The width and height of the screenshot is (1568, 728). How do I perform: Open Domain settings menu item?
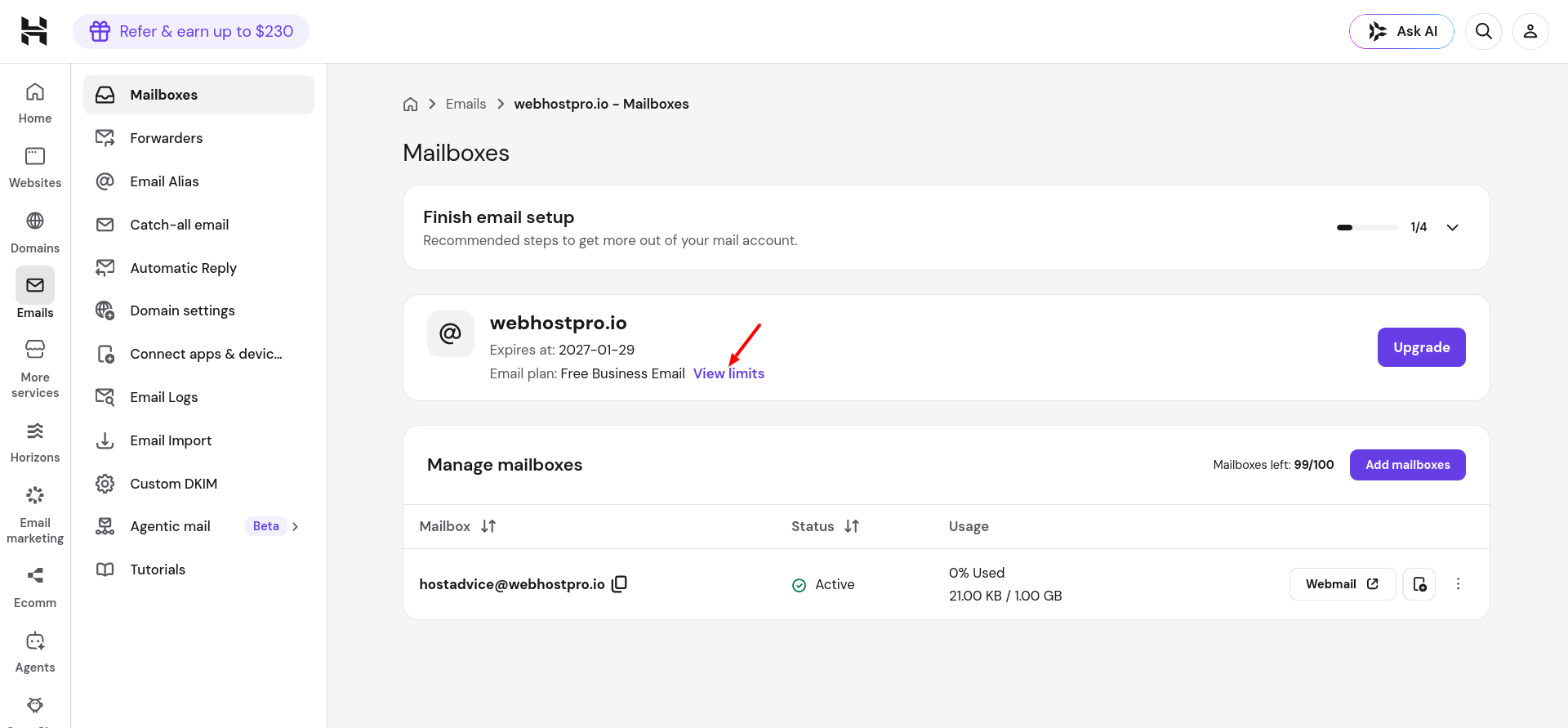point(198,310)
